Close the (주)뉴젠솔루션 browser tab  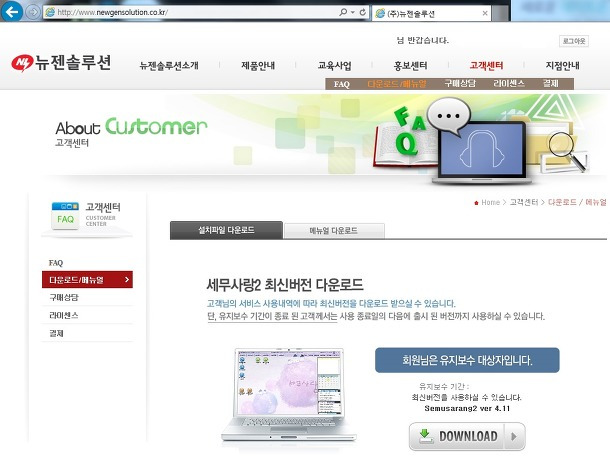pyautogui.click(x=485, y=13)
